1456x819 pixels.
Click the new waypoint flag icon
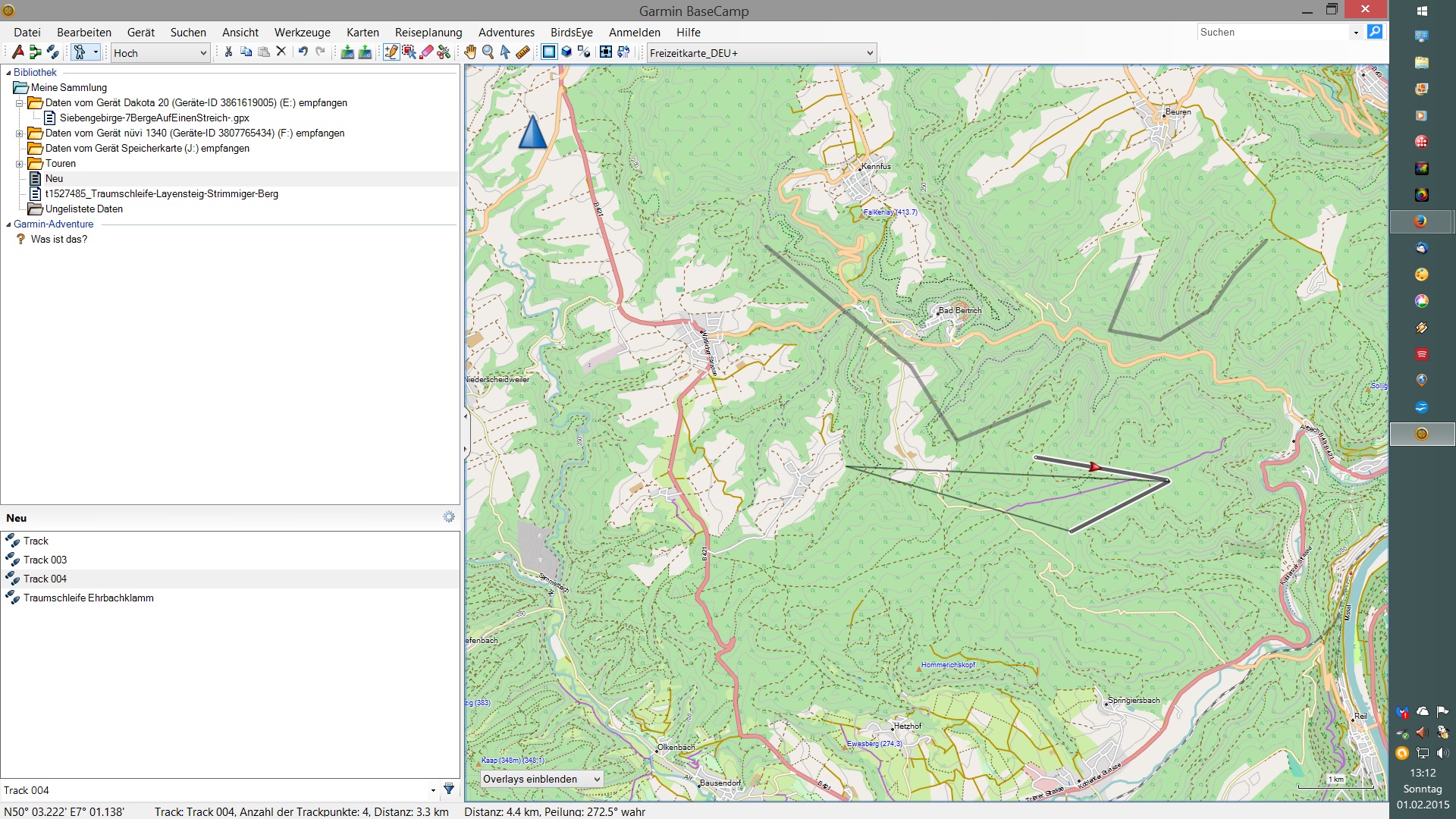click(x=17, y=52)
